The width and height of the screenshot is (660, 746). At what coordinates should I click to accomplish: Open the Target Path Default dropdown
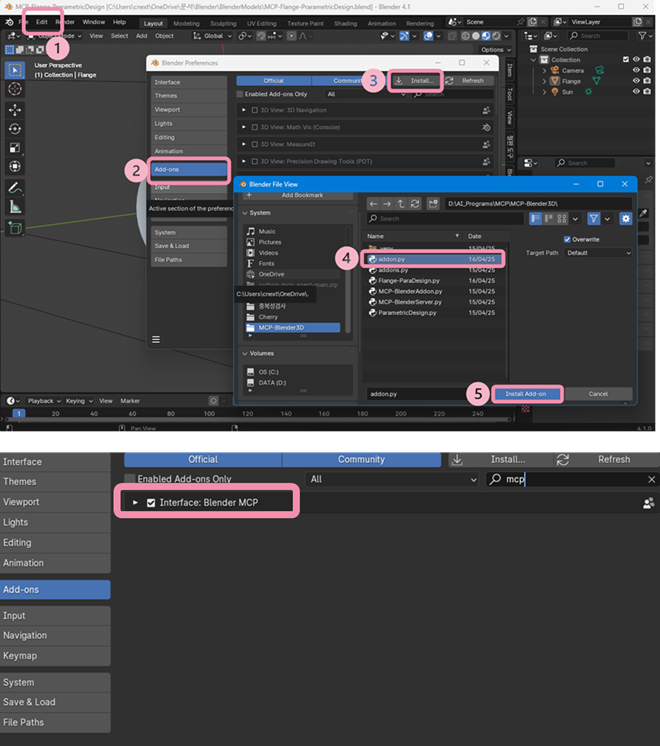pos(597,253)
